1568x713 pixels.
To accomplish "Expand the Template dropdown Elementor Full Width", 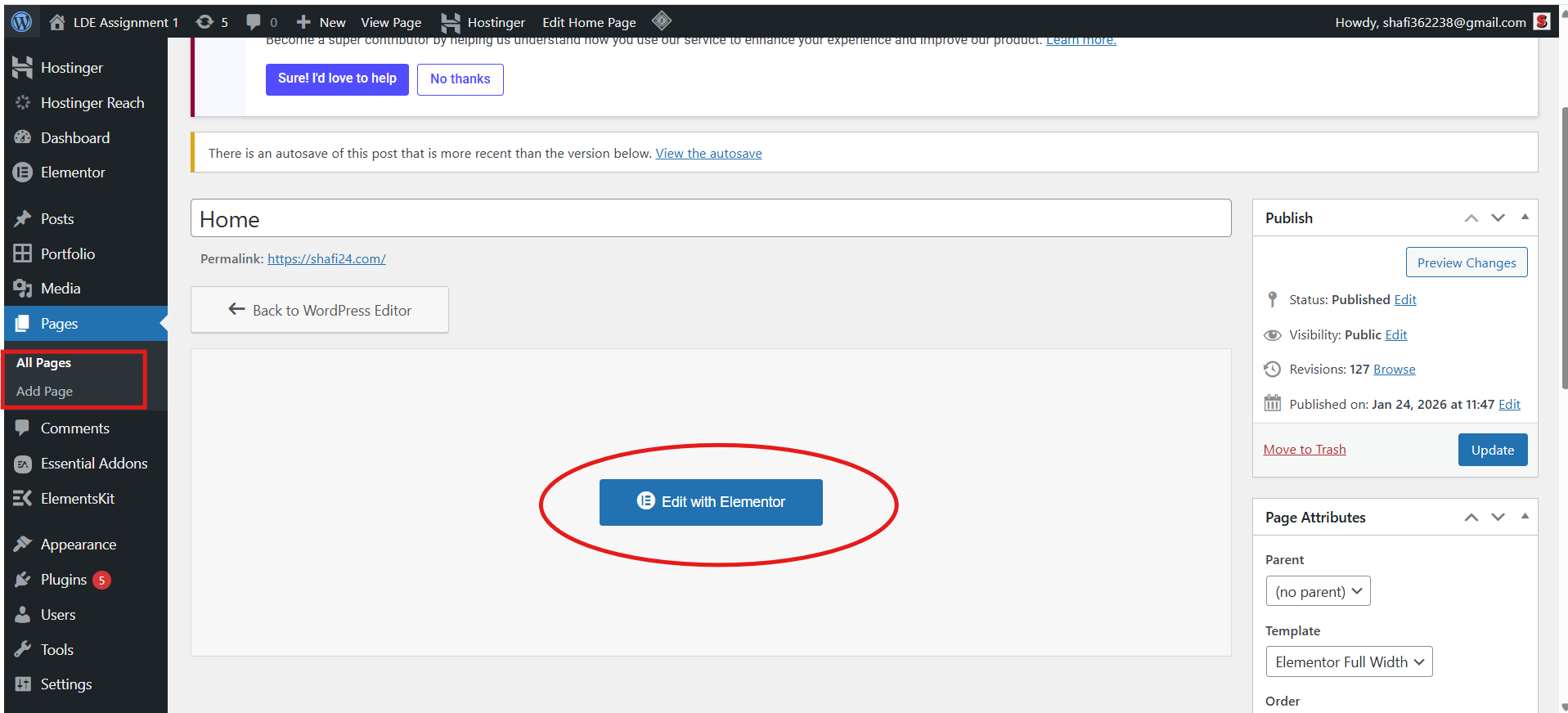I will [x=1349, y=662].
